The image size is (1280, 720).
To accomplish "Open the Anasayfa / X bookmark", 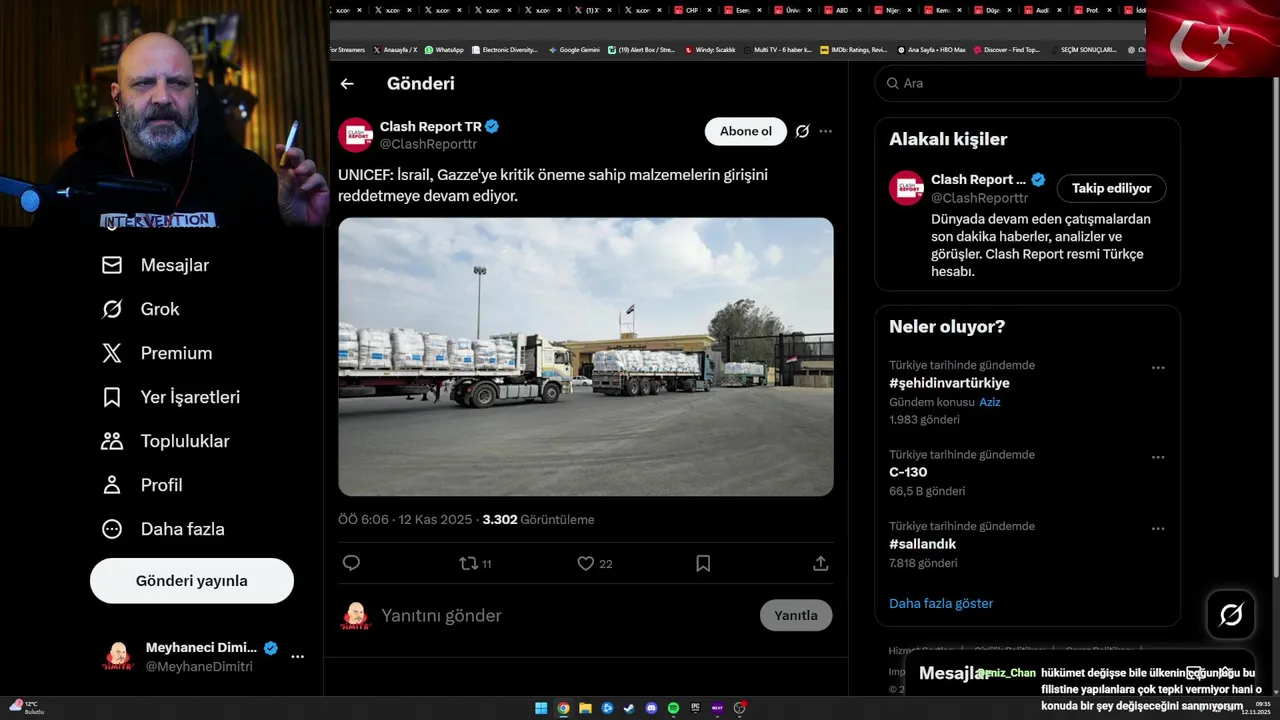I will [395, 49].
